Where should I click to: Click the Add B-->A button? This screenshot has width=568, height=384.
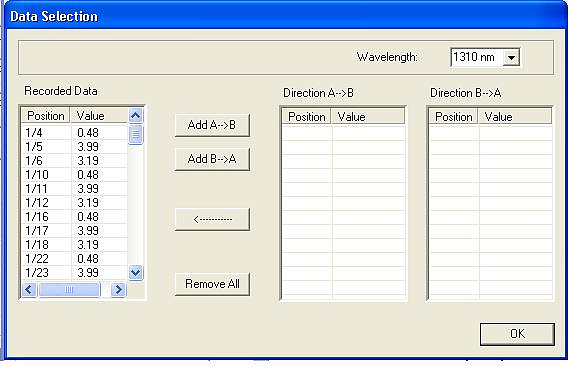[x=212, y=159]
